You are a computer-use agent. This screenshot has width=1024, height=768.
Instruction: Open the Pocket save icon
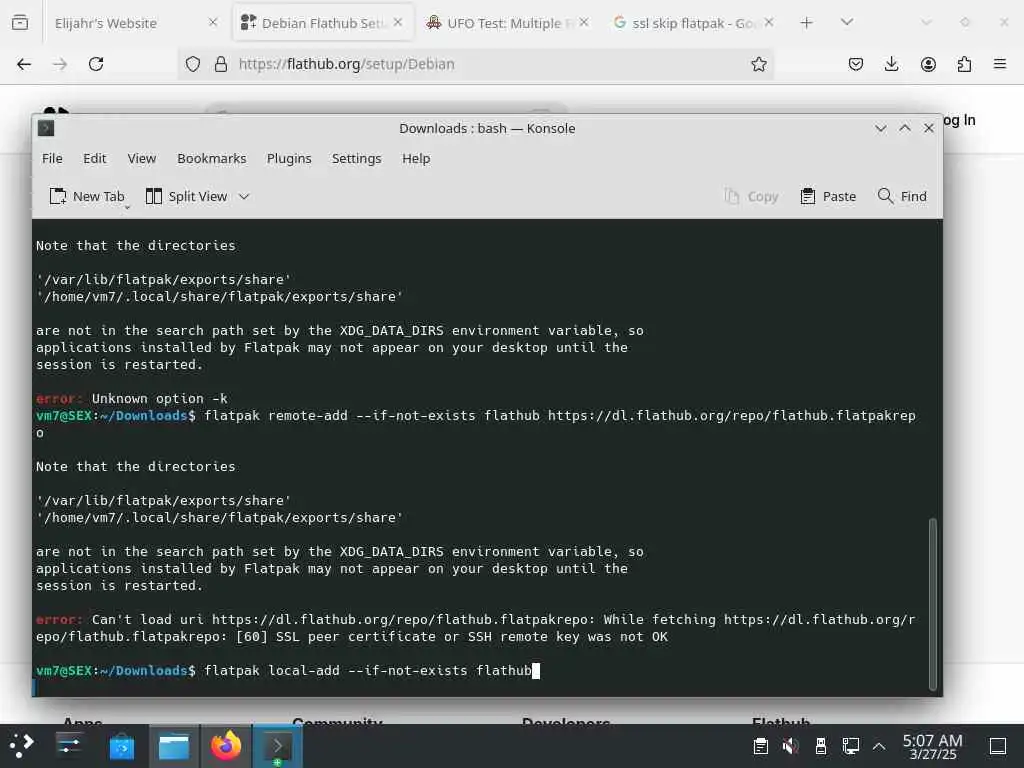tap(856, 64)
